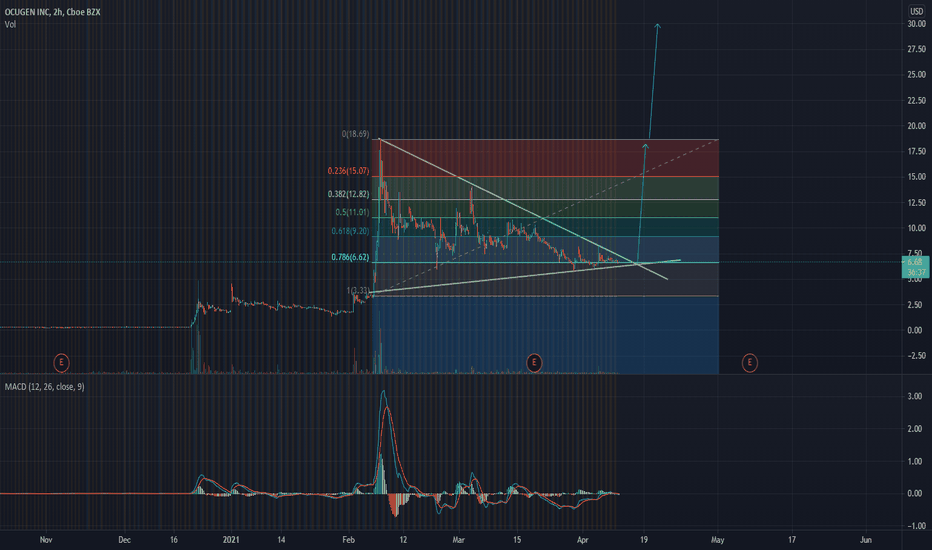
Task: Click the 30.00 price axis label
Action: tap(917, 24)
